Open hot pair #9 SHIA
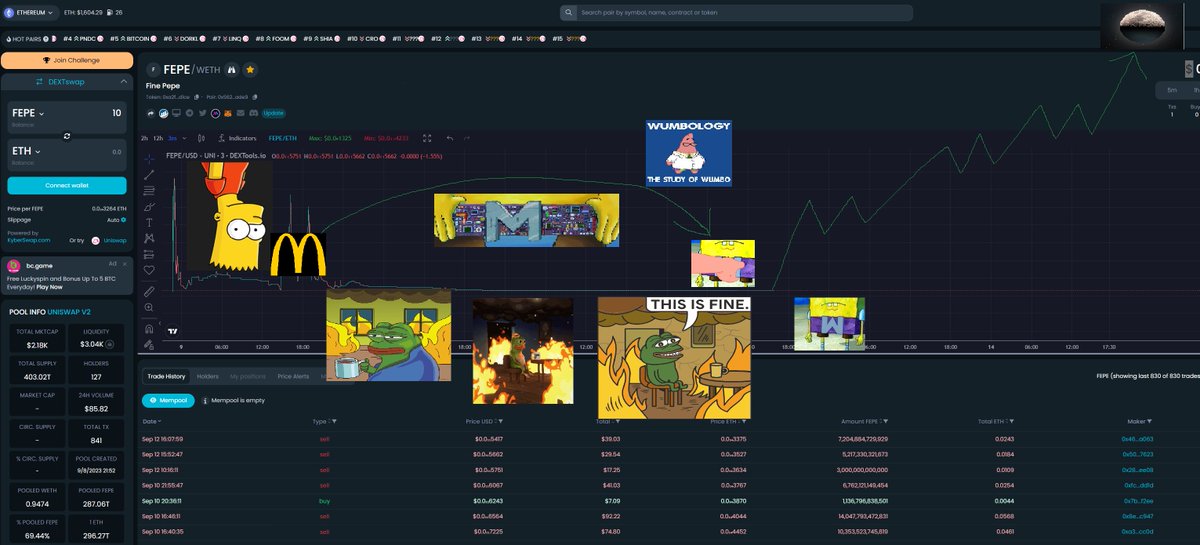This screenshot has height=545, width=1200. 324,38
